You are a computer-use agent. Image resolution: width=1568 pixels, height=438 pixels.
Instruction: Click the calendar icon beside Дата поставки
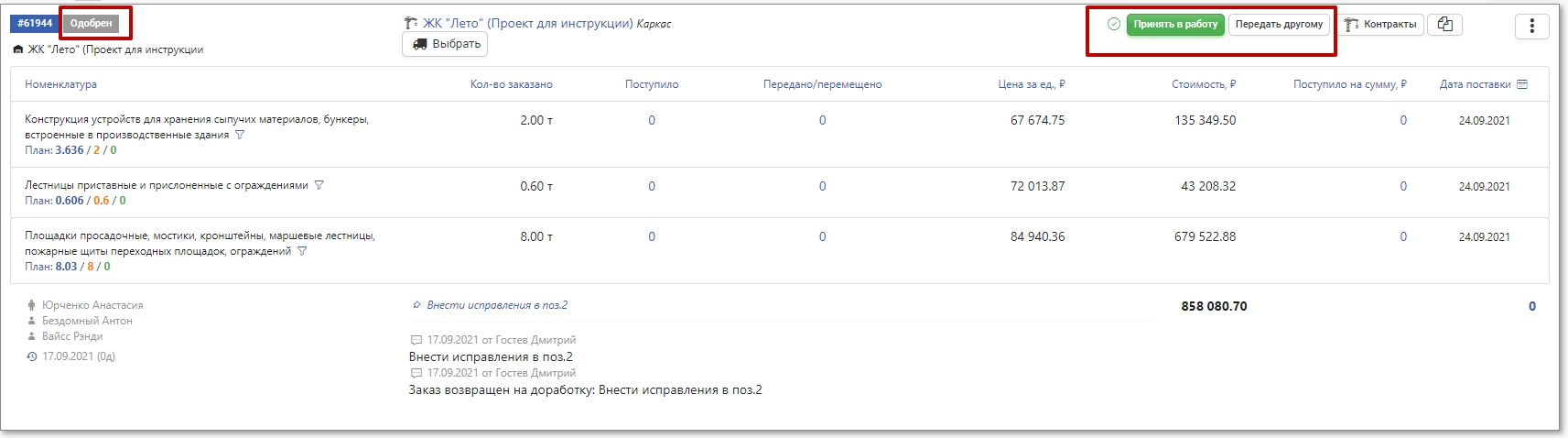(x=1522, y=84)
